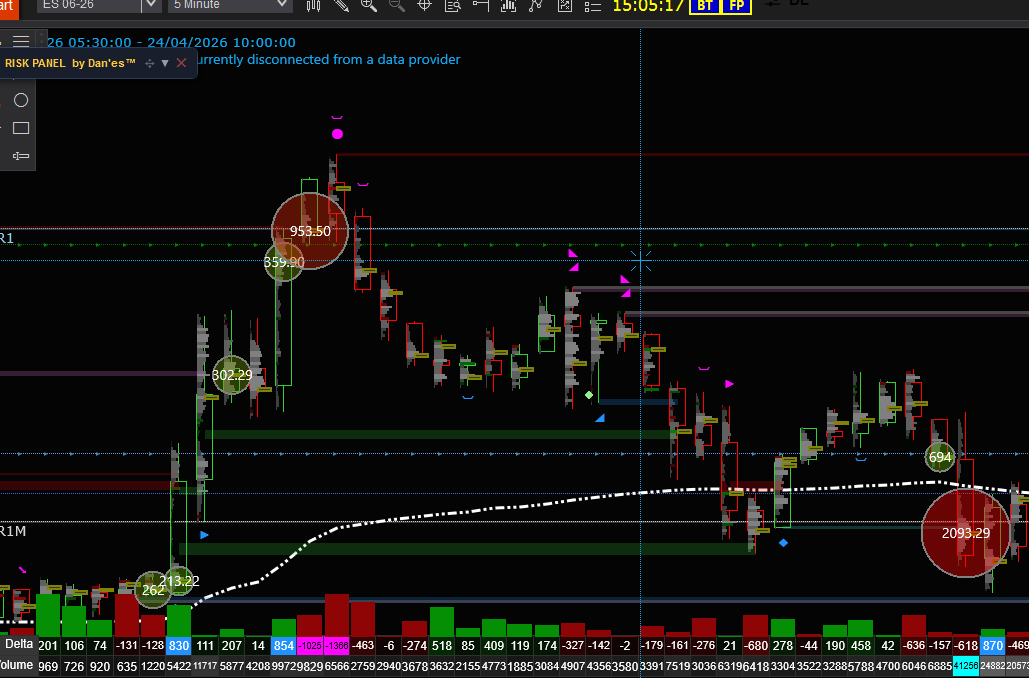Click the zoom out magnifier icon
1029x678 pixels.
tap(396, 5)
